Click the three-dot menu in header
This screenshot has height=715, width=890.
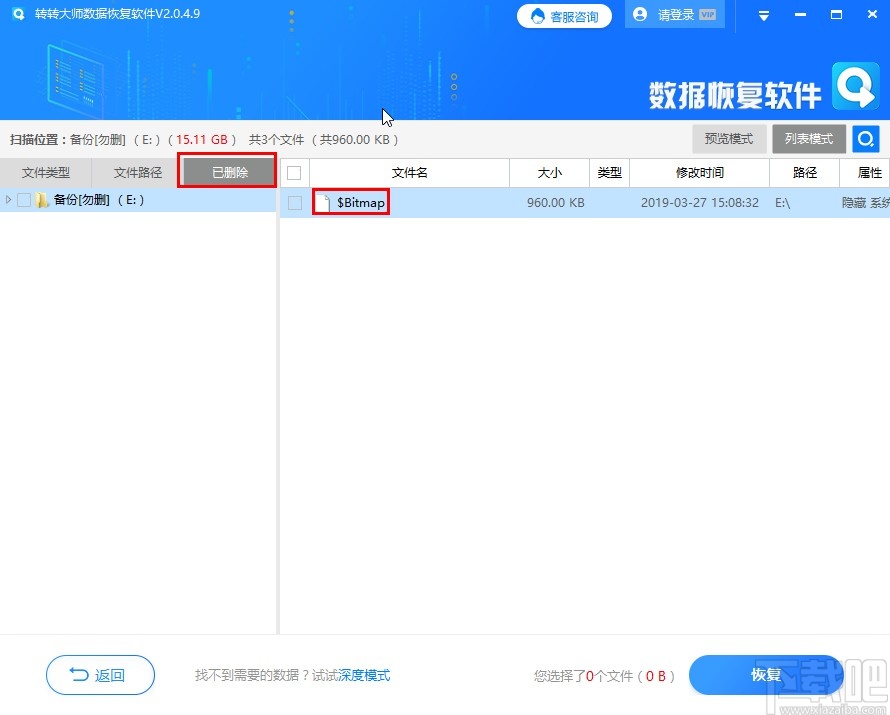tap(291, 18)
